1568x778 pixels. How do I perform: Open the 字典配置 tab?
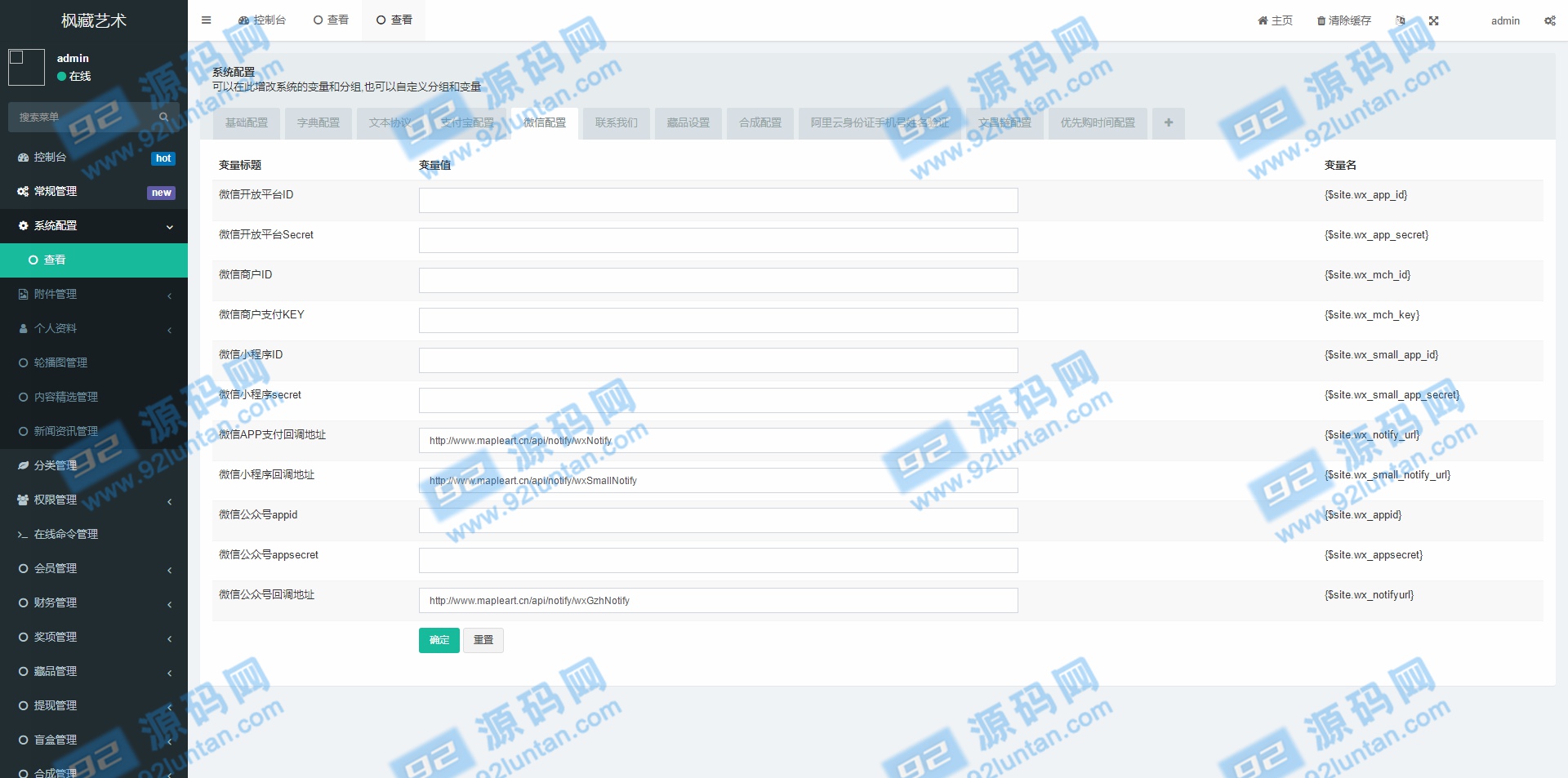click(x=318, y=122)
